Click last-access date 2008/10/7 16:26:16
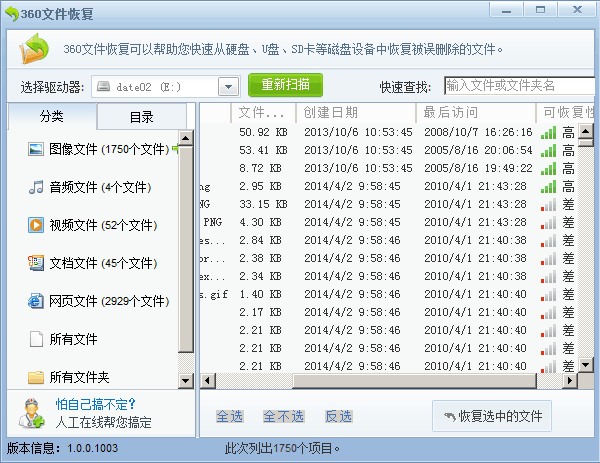600x463 pixels. click(478, 132)
